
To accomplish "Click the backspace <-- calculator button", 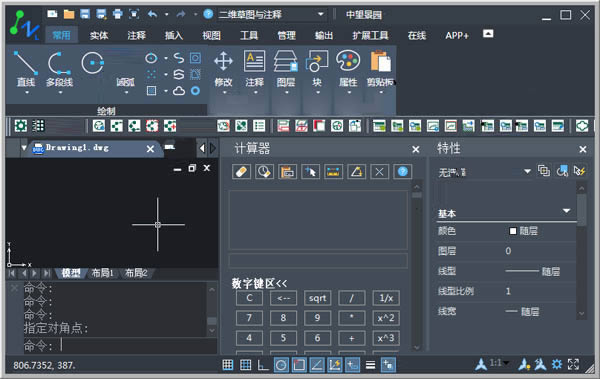I will pyautogui.click(x=283, y=298).
